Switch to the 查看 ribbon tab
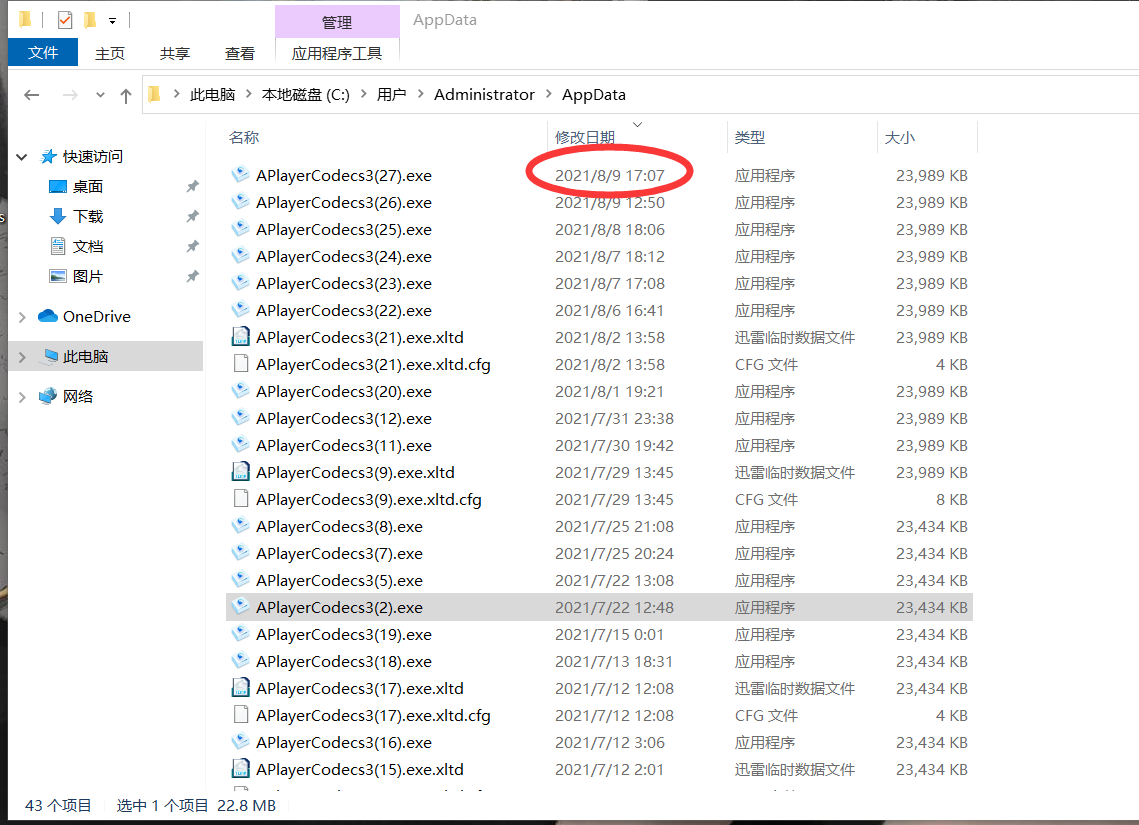1139x825 pixels. click(240, 53)
